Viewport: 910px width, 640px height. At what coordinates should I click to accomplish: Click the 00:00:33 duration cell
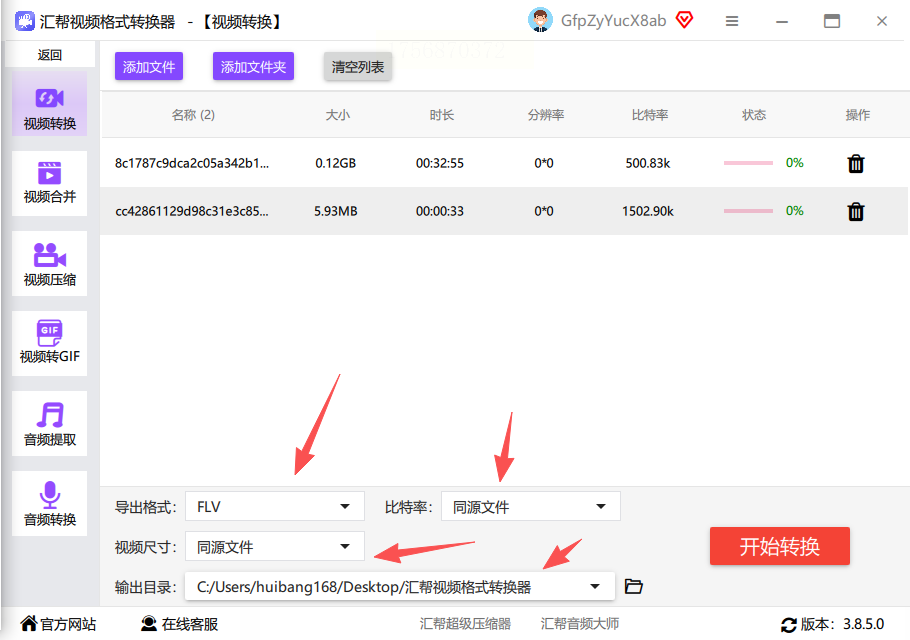coord(439,211)
